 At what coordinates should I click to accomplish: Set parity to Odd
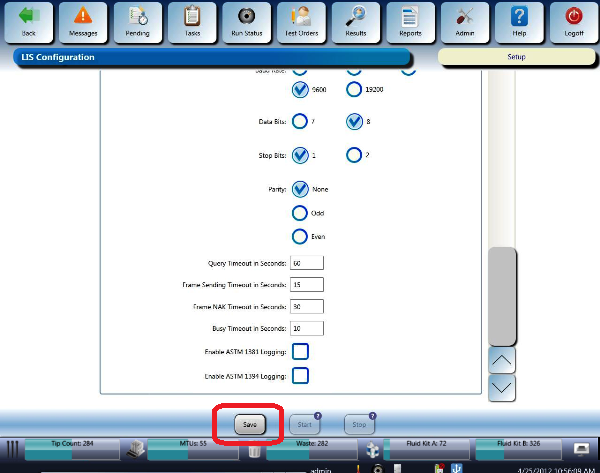point(300,212)
